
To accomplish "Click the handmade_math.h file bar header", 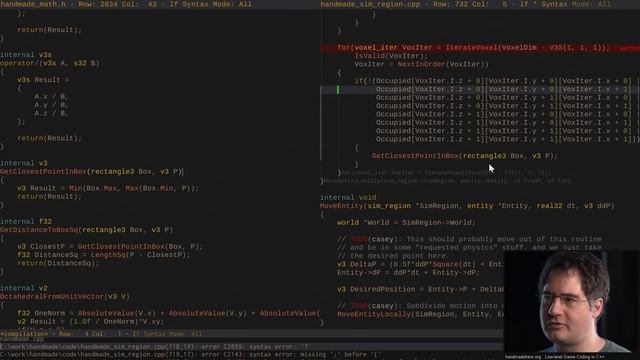I will click(x=159, y=4).
